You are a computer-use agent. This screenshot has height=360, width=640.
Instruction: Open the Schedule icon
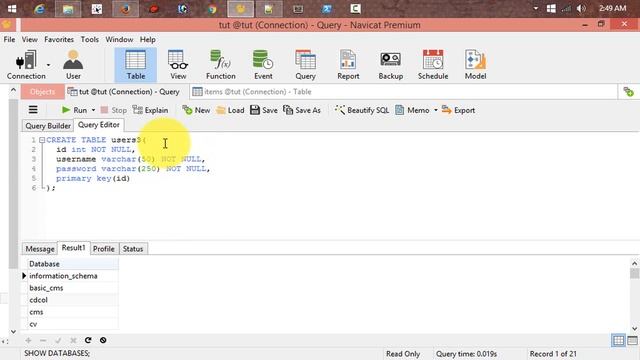coord(433,64)
